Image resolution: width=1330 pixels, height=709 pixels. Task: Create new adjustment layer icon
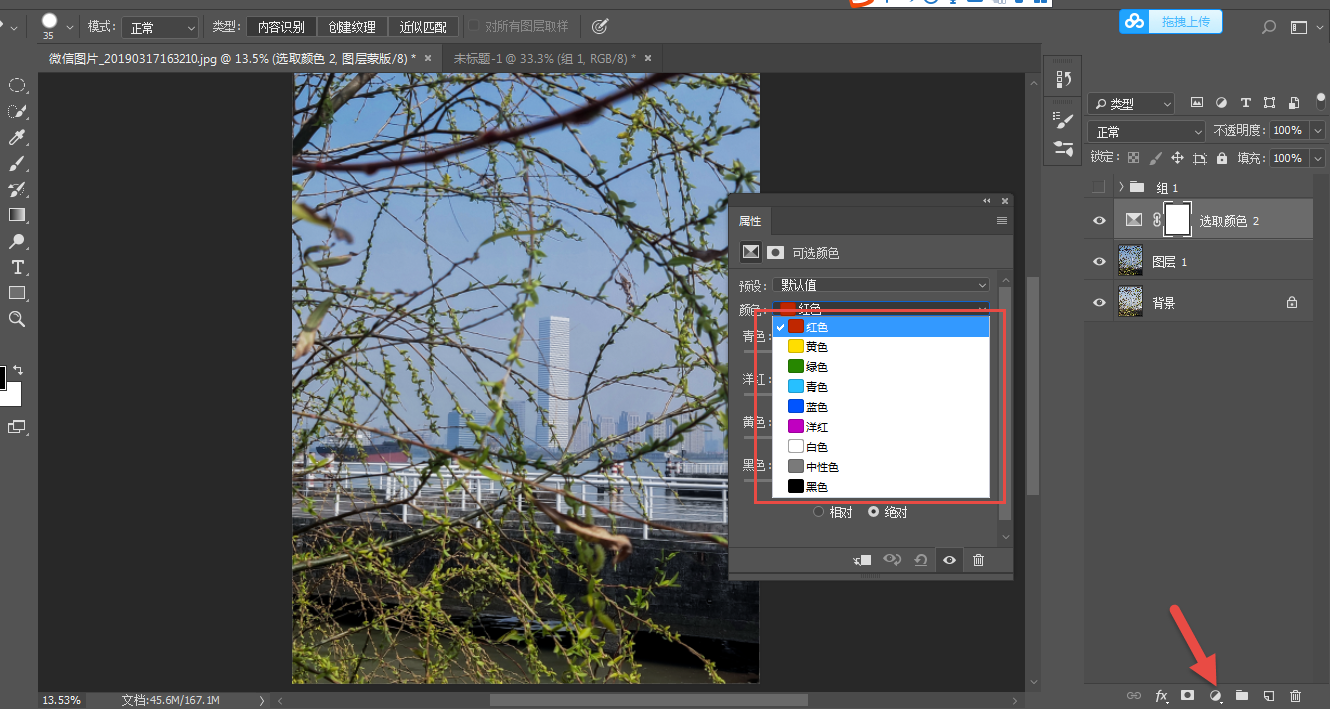(x=1216, y=696)
